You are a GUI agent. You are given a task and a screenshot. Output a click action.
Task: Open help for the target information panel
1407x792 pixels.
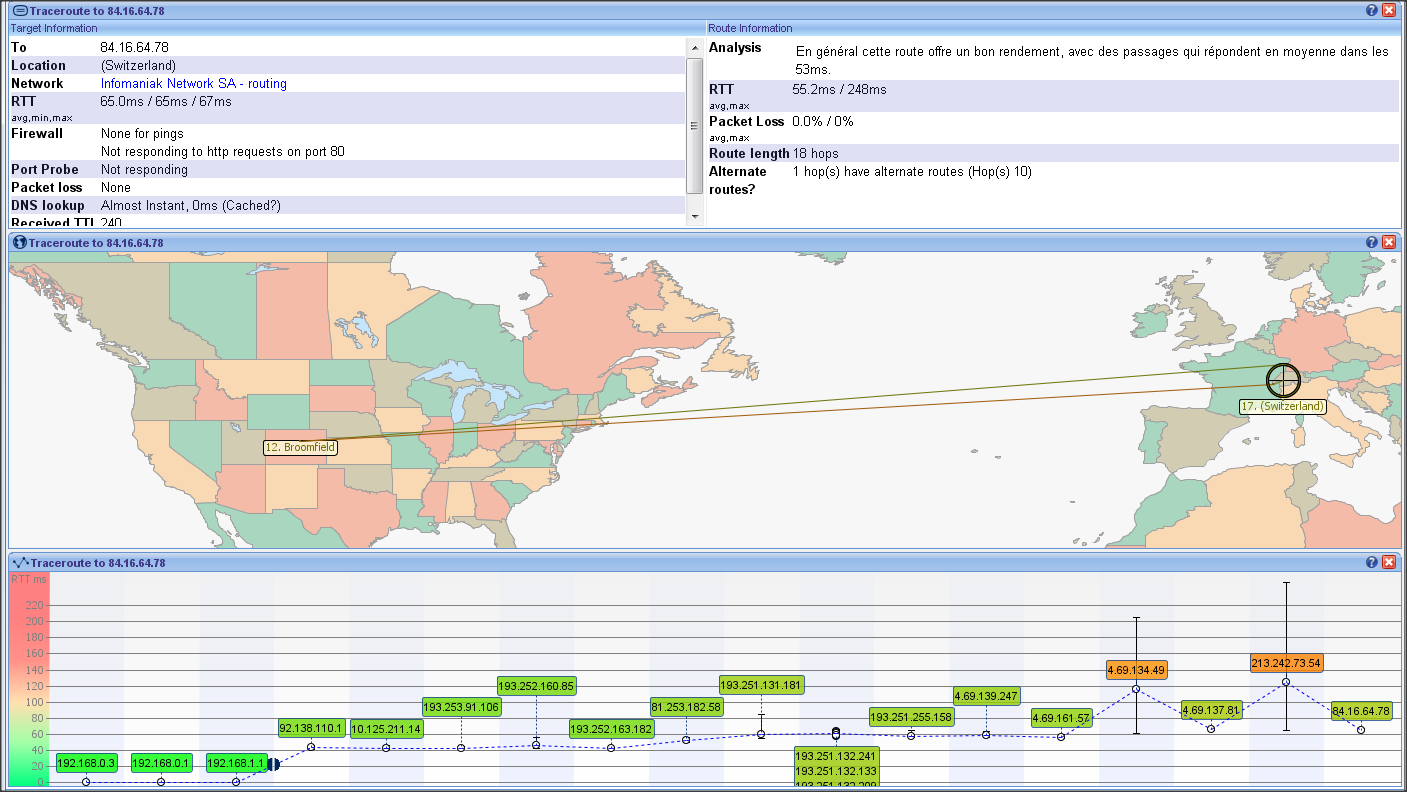pyautogui.click(x=1372, y=10)
